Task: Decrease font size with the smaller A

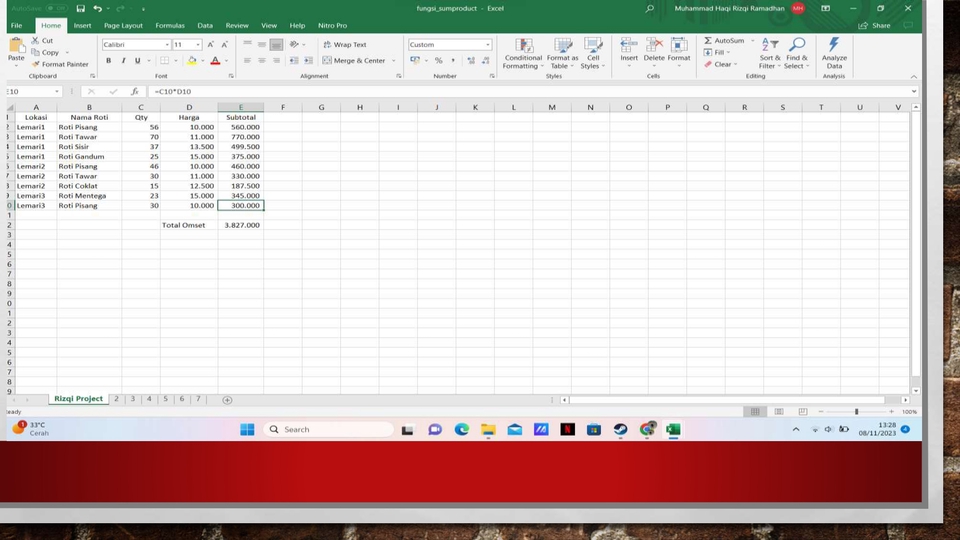Action: [x=225, y=45]
